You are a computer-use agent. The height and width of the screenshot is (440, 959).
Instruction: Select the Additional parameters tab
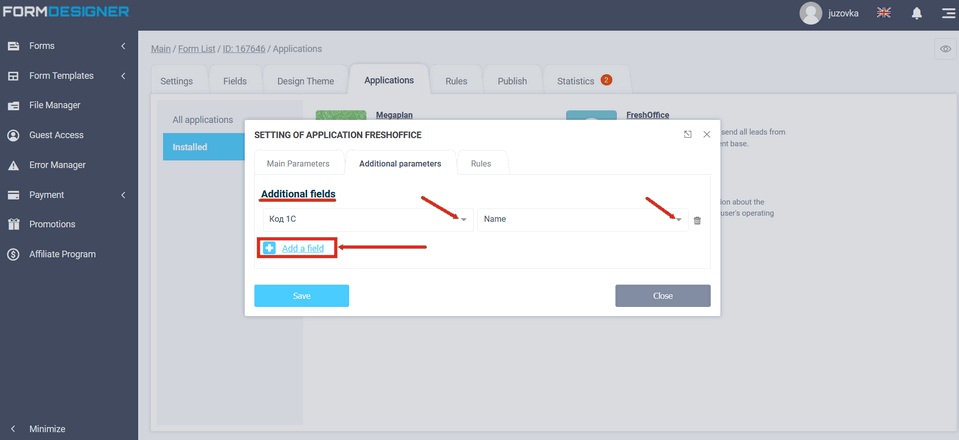(400, 163)
